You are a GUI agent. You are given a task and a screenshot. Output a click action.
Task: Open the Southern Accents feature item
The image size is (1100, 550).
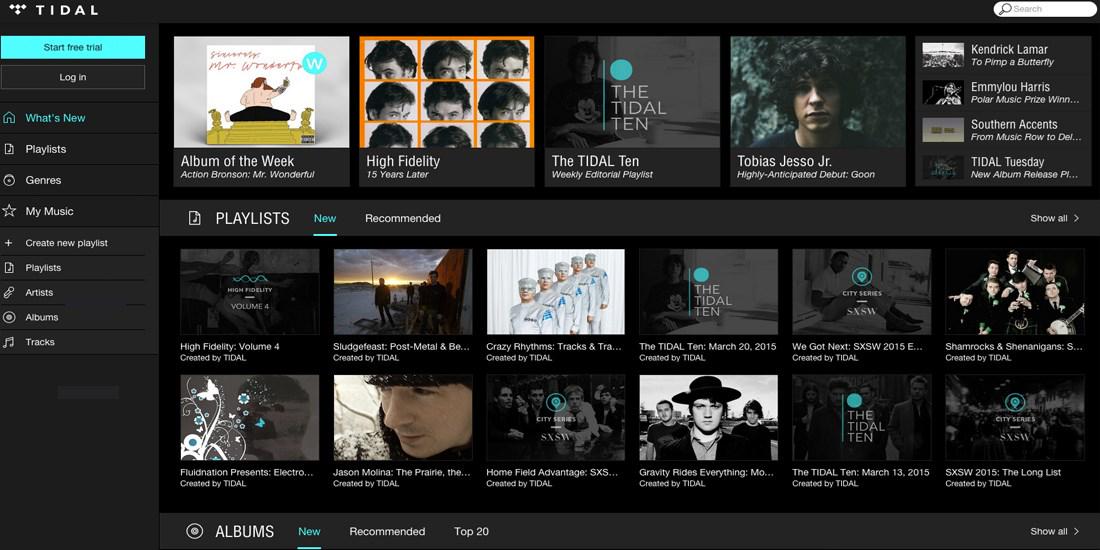[1003, 130]
